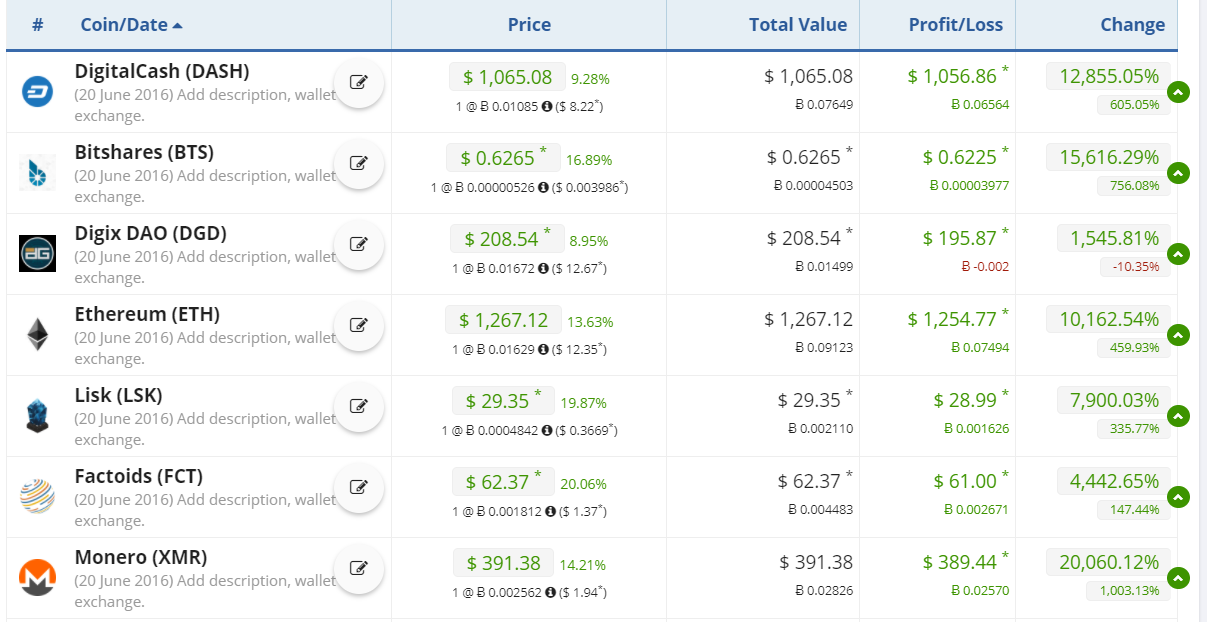This screenshot has width=1207, height=622.
Task: Edit the Lisk (LSK) entry
Action: [358, 407]
